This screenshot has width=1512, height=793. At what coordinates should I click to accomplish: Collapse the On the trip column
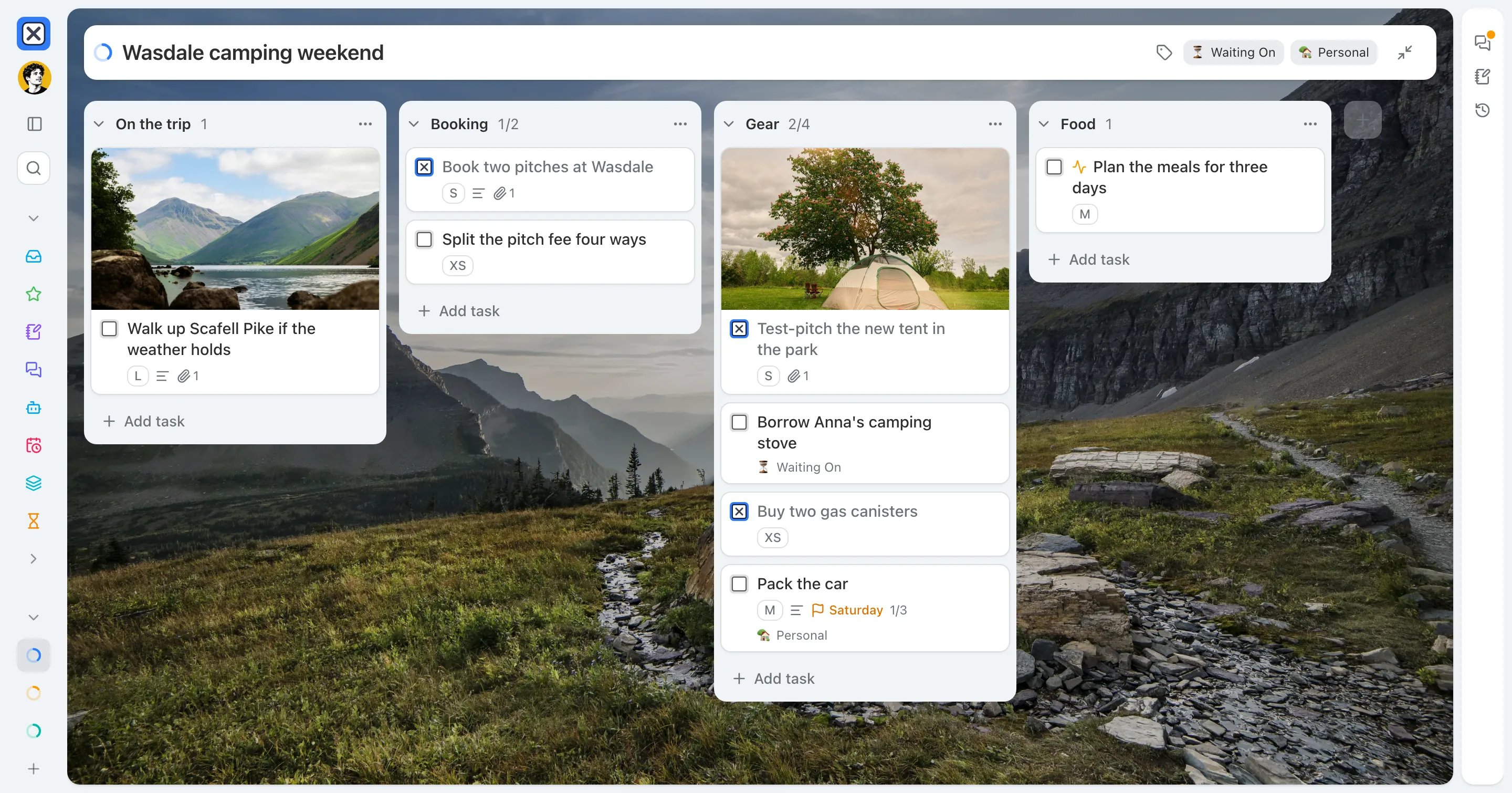point(99,124)
